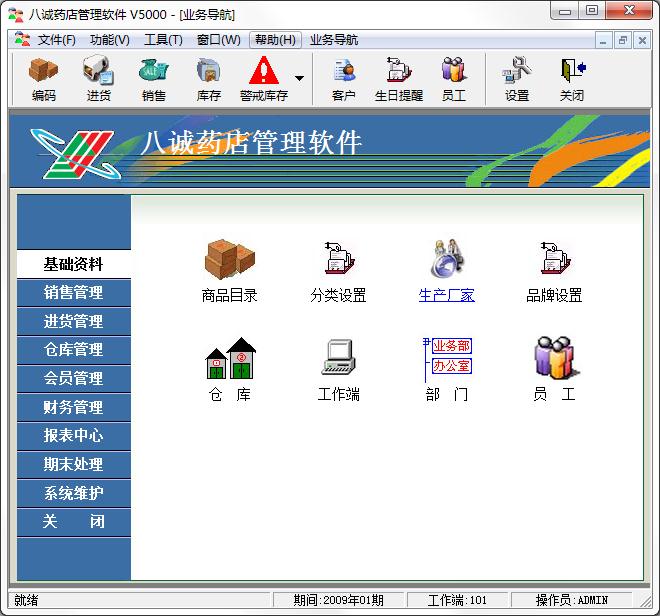
Task: Open the 生产厂家 icon
Action: coord(447,258)
